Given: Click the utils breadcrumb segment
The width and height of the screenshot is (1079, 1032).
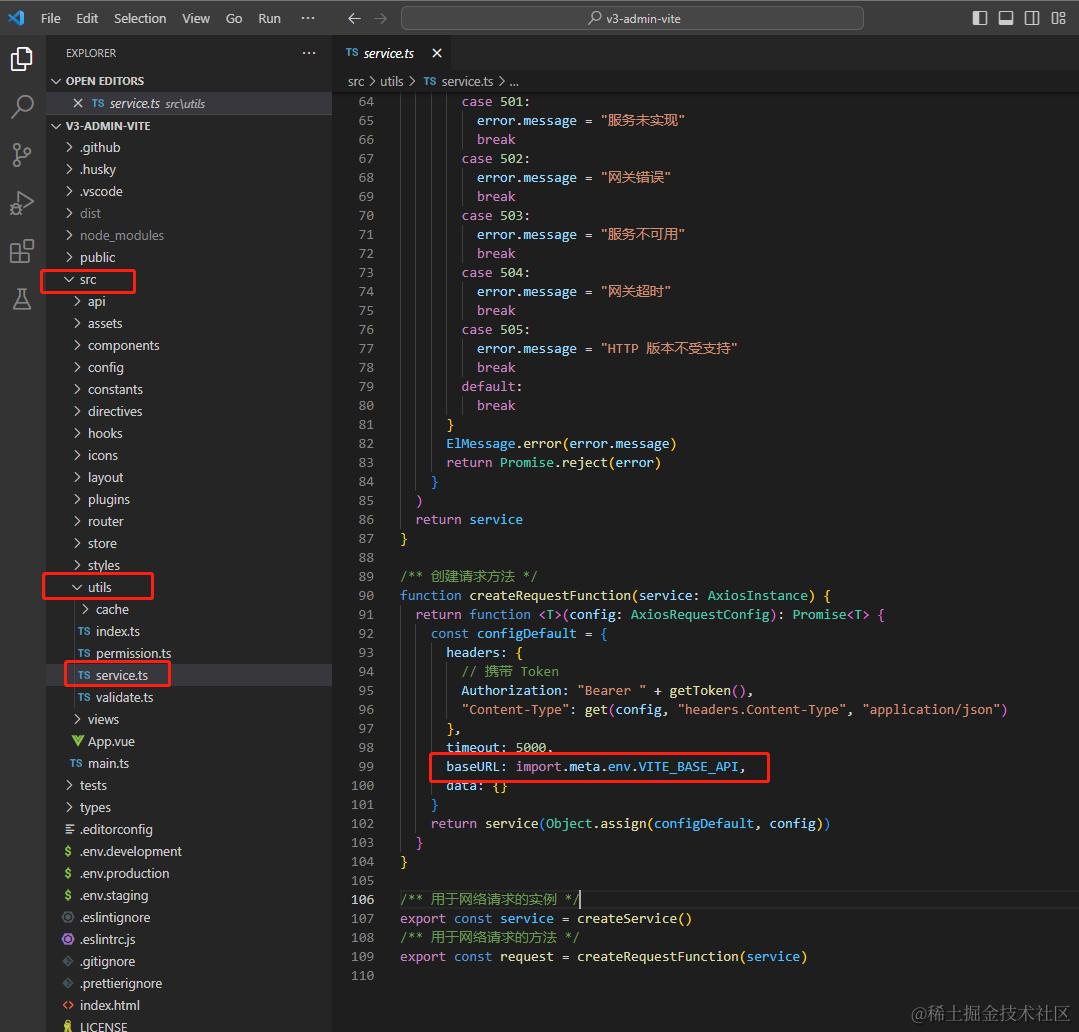Looking at the screenshot, I should [x=391, y=81].
